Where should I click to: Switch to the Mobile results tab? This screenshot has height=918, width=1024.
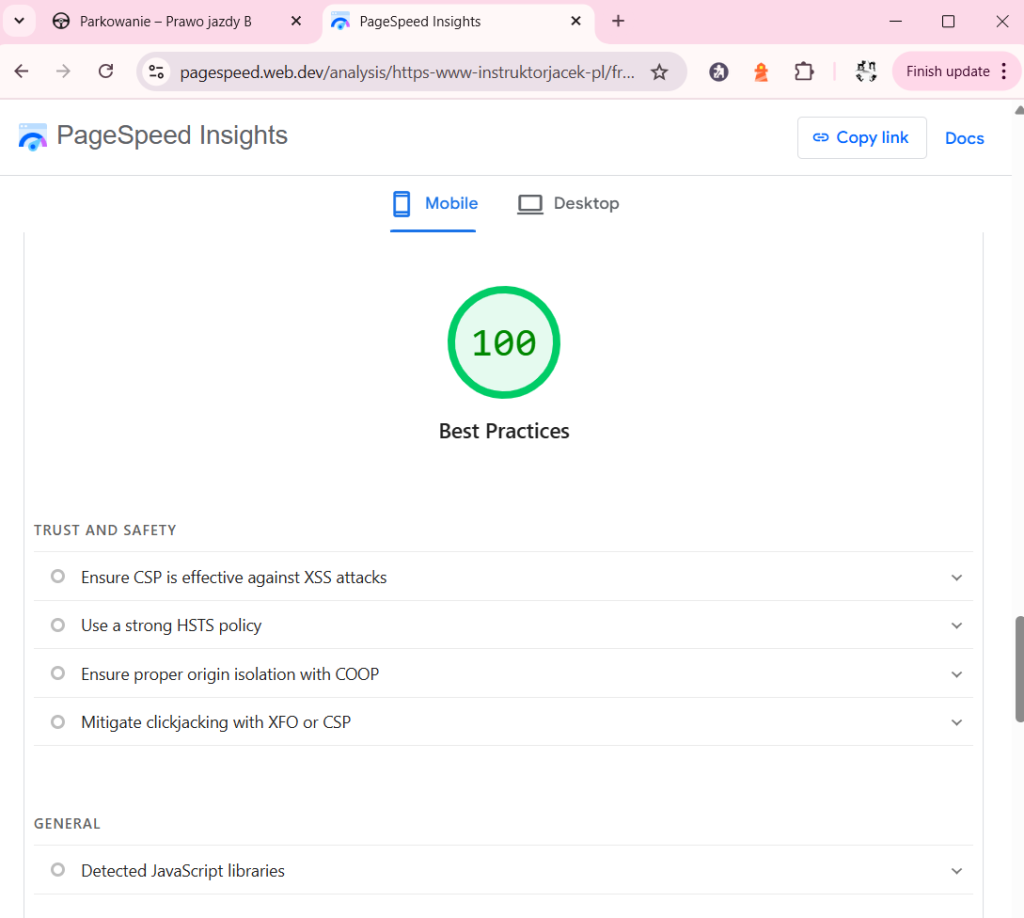[x=434, y=204]
